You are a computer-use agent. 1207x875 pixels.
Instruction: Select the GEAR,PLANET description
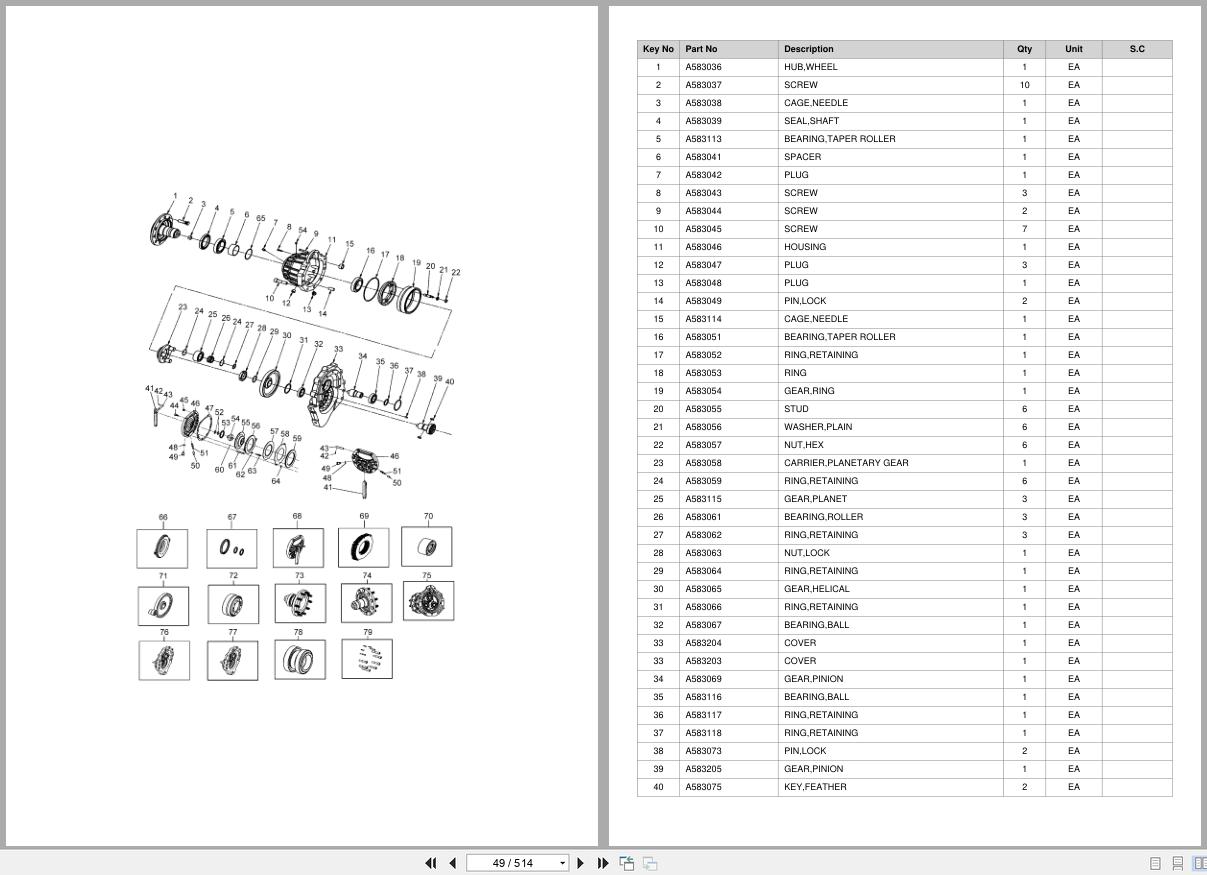[x=815, y=499]
